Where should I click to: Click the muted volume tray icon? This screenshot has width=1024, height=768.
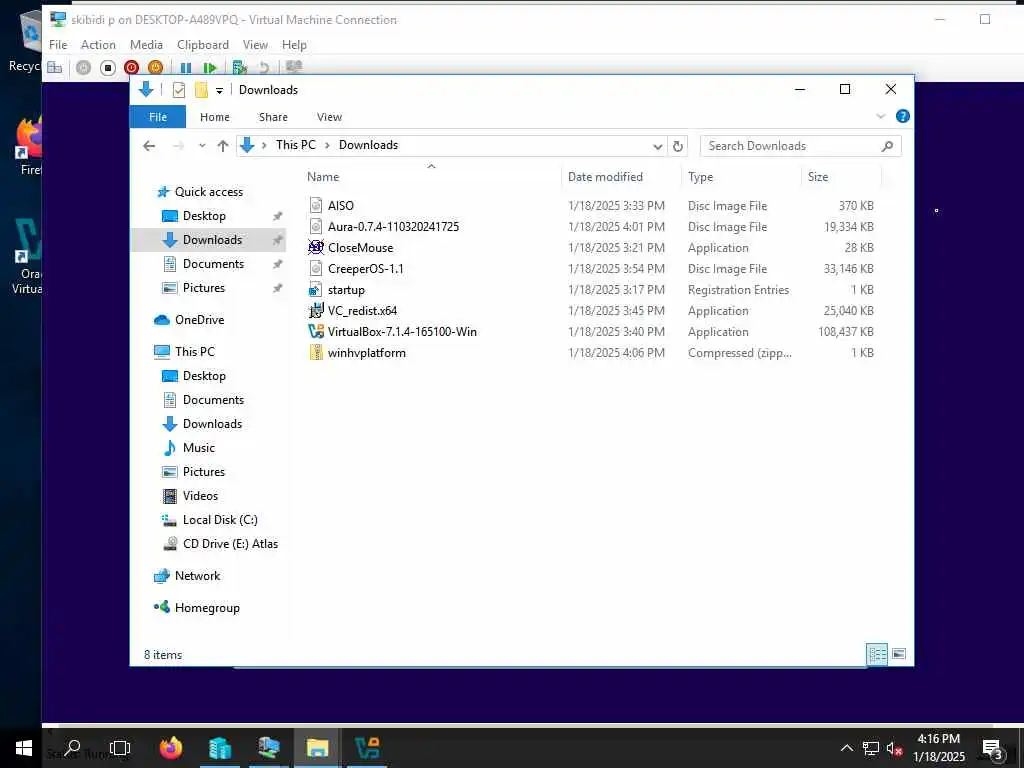point(894,749)
